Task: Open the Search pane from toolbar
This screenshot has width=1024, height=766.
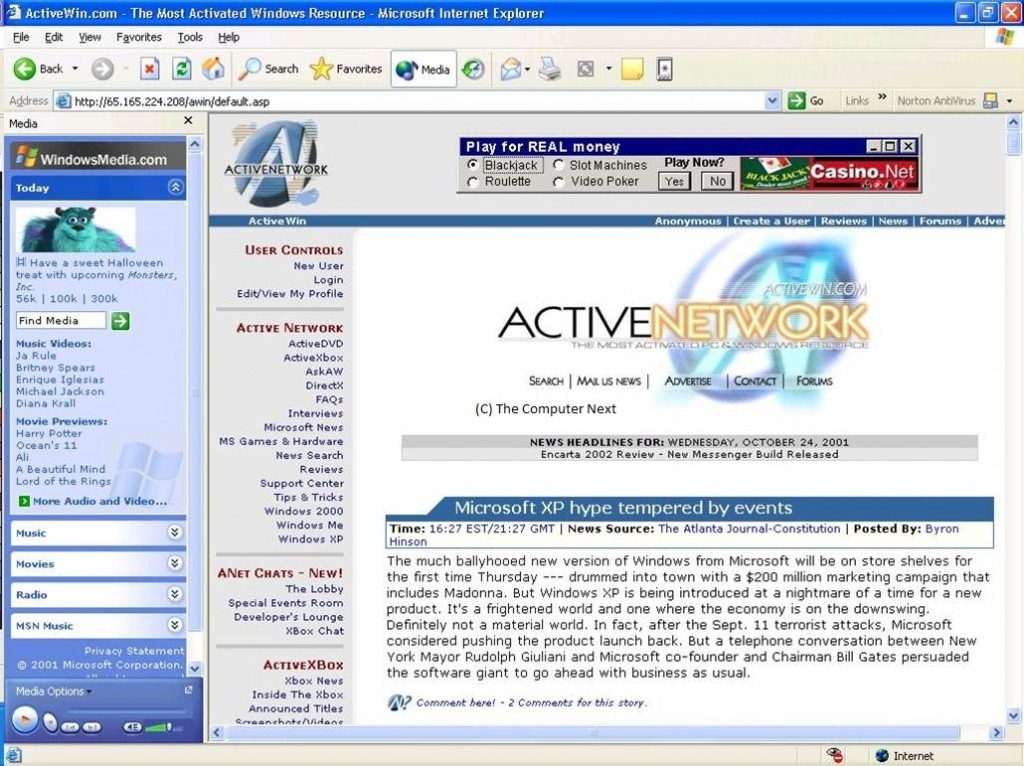Action: 268,69
